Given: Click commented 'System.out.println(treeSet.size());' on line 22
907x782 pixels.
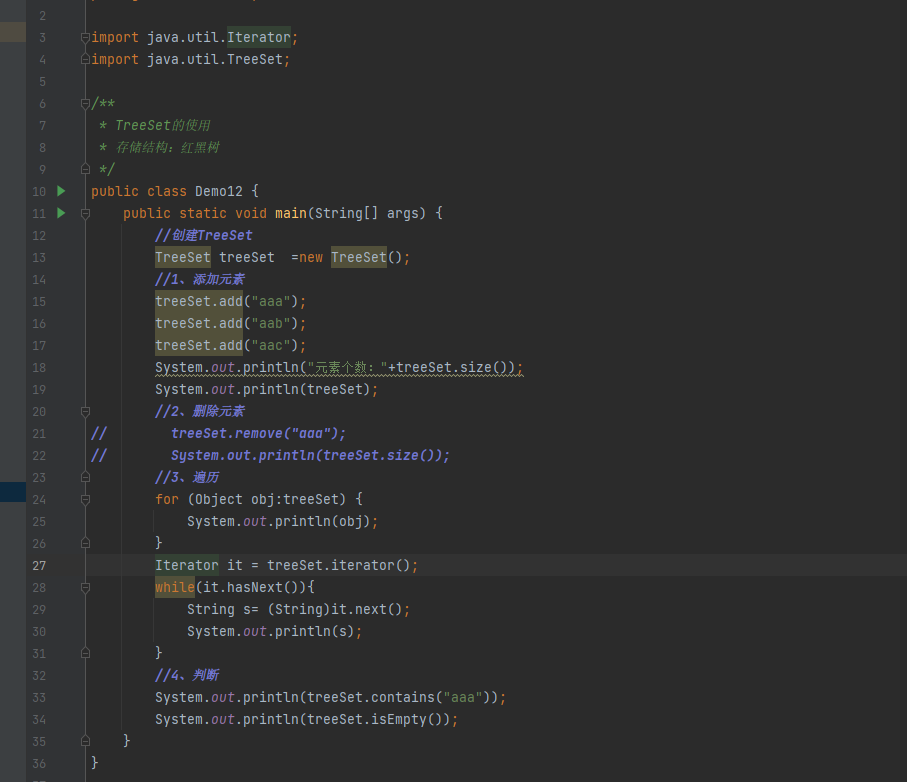Looking at the screenshot, I should click(310, 455).
